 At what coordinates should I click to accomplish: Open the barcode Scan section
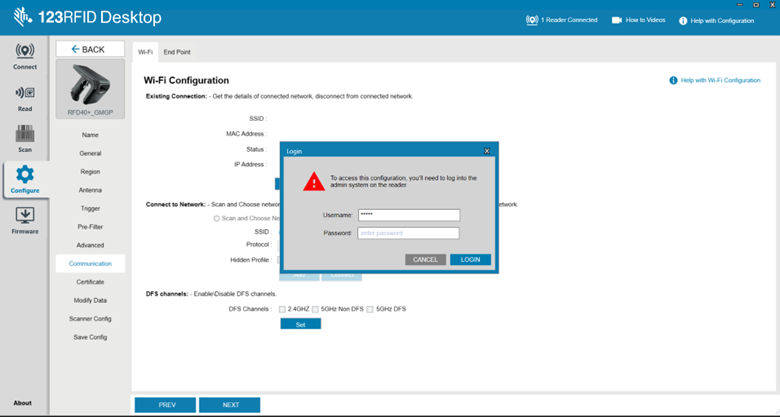click(x=25, y=139)
